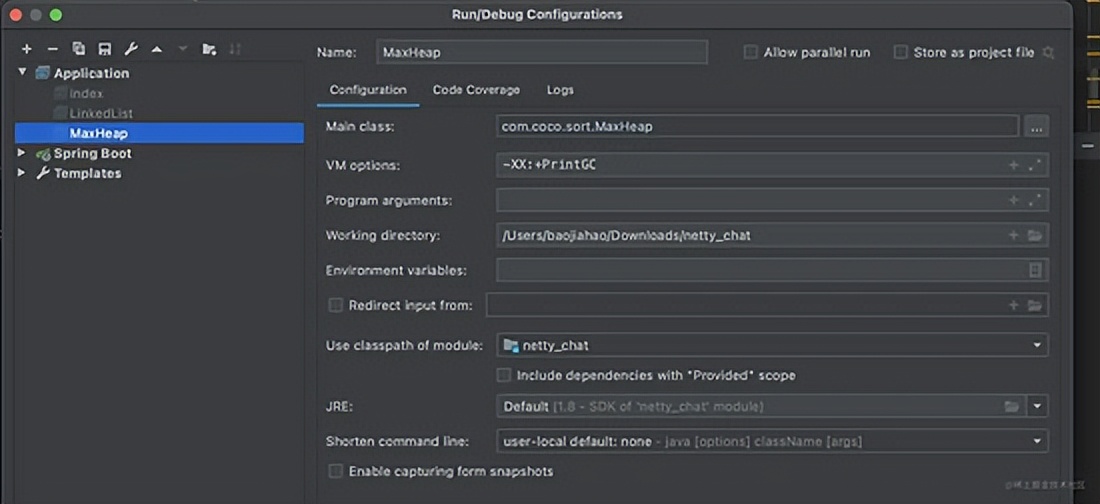Enable capturing form snapshots checkbox
1100x504 pixels.
coord(336,471)
